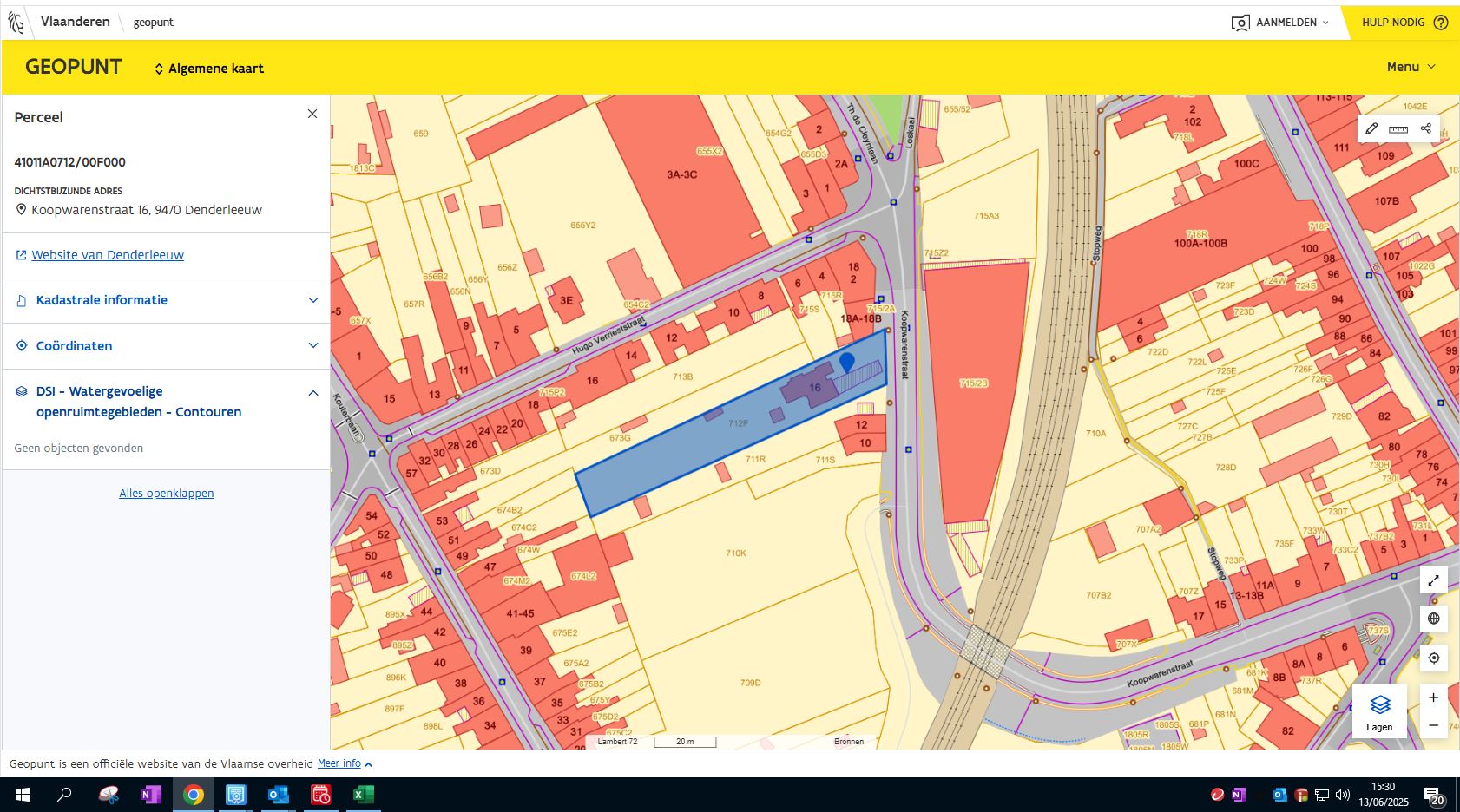Zoom out with the minus button
This screenshot has width=1460, height=812.
pyautogui.click(x=1433, y=725)
